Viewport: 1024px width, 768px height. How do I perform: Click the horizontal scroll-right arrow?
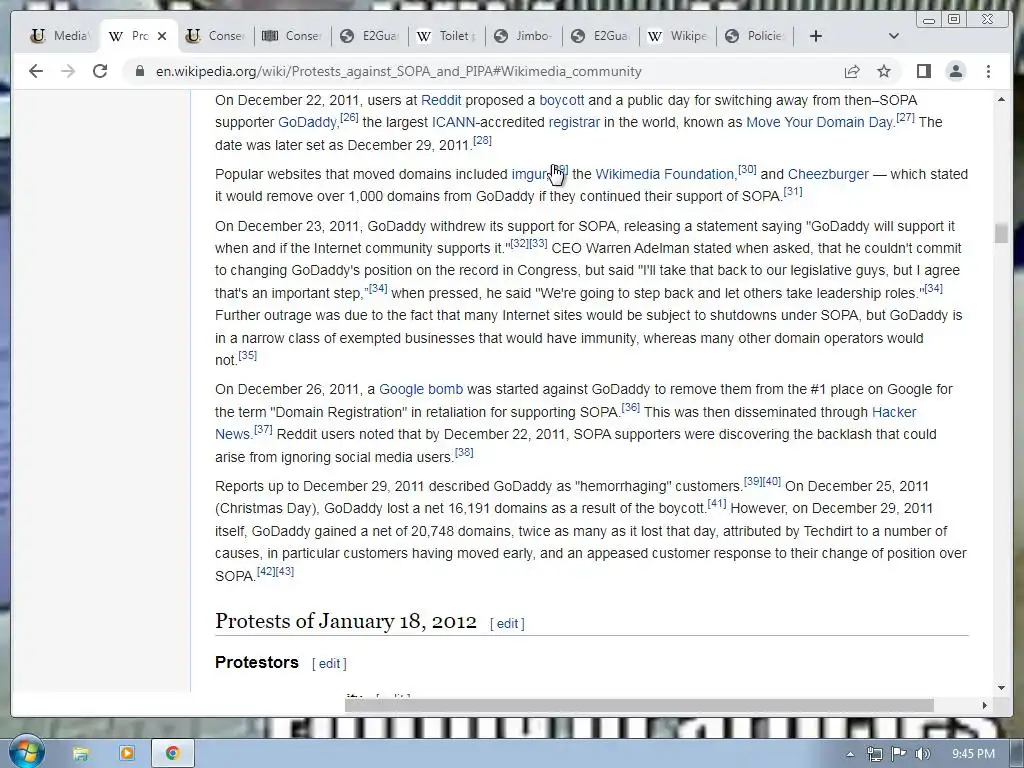pyautogui.click(x=984, y=705)
